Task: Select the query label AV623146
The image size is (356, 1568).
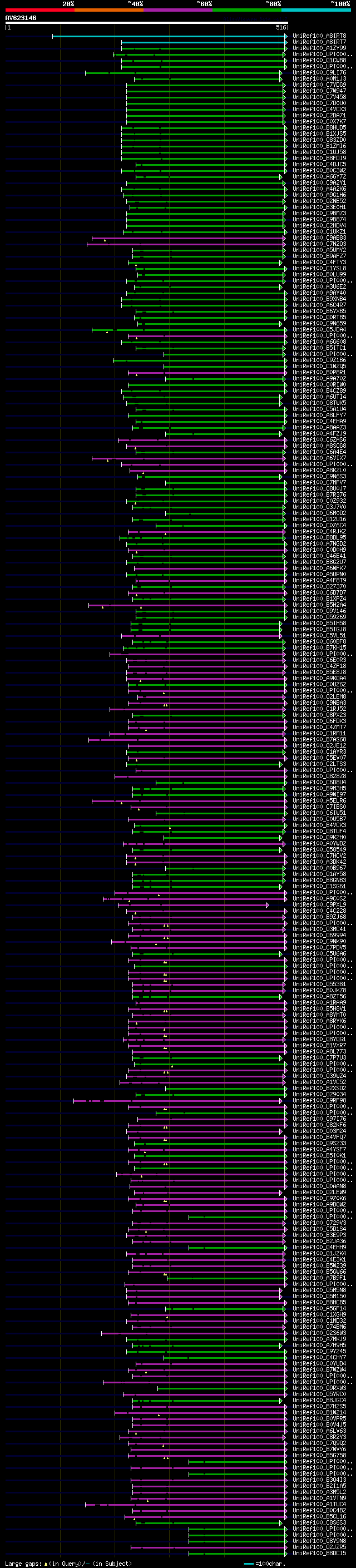Action: pos(21,18)
